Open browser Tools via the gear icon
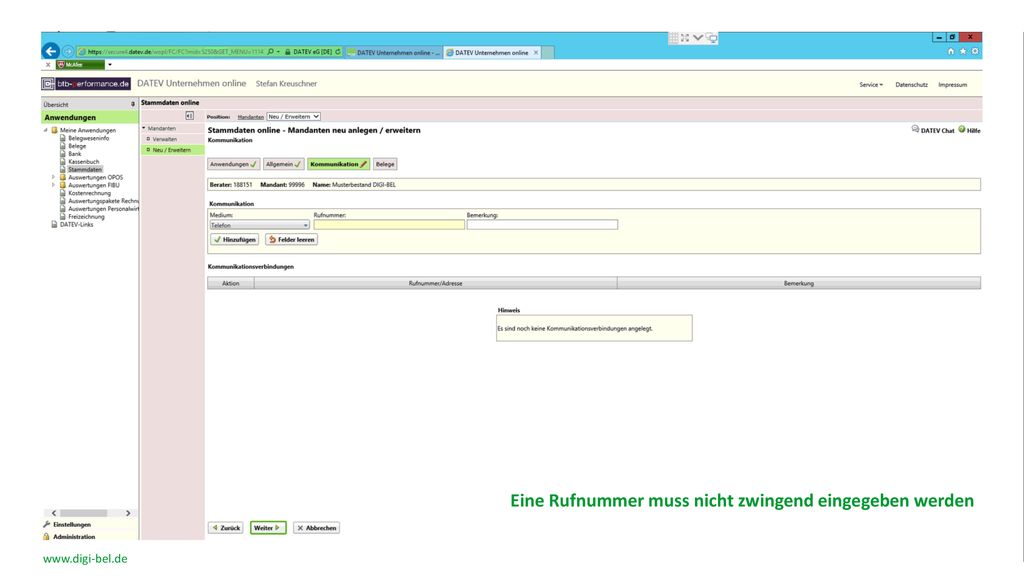 974,52
